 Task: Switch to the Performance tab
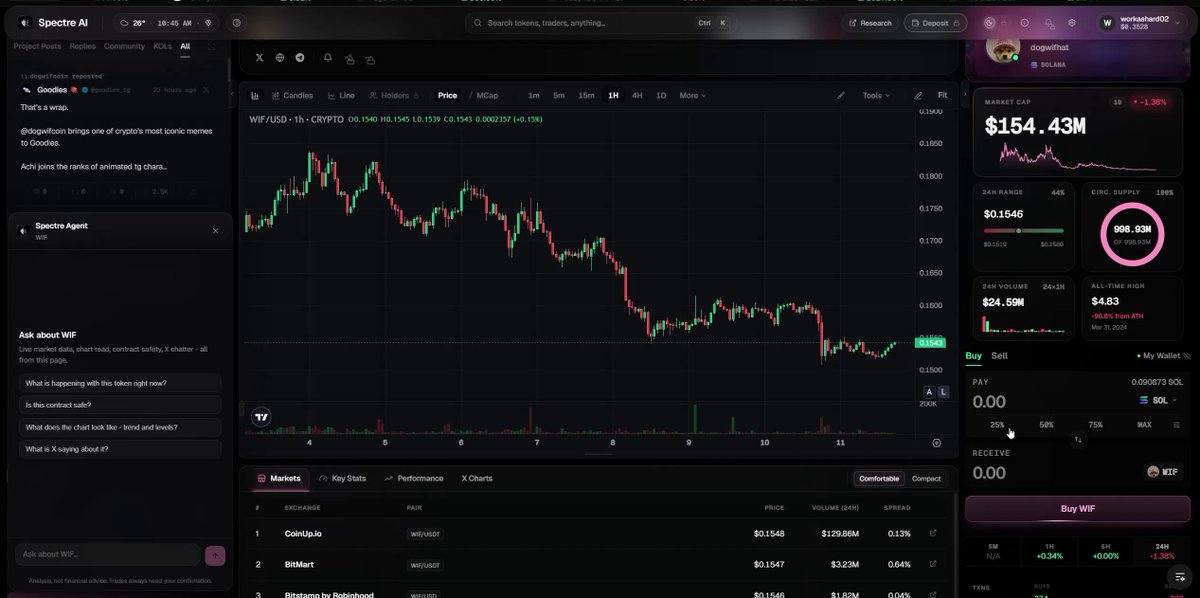pyautogui.click(x=414, y=479)
